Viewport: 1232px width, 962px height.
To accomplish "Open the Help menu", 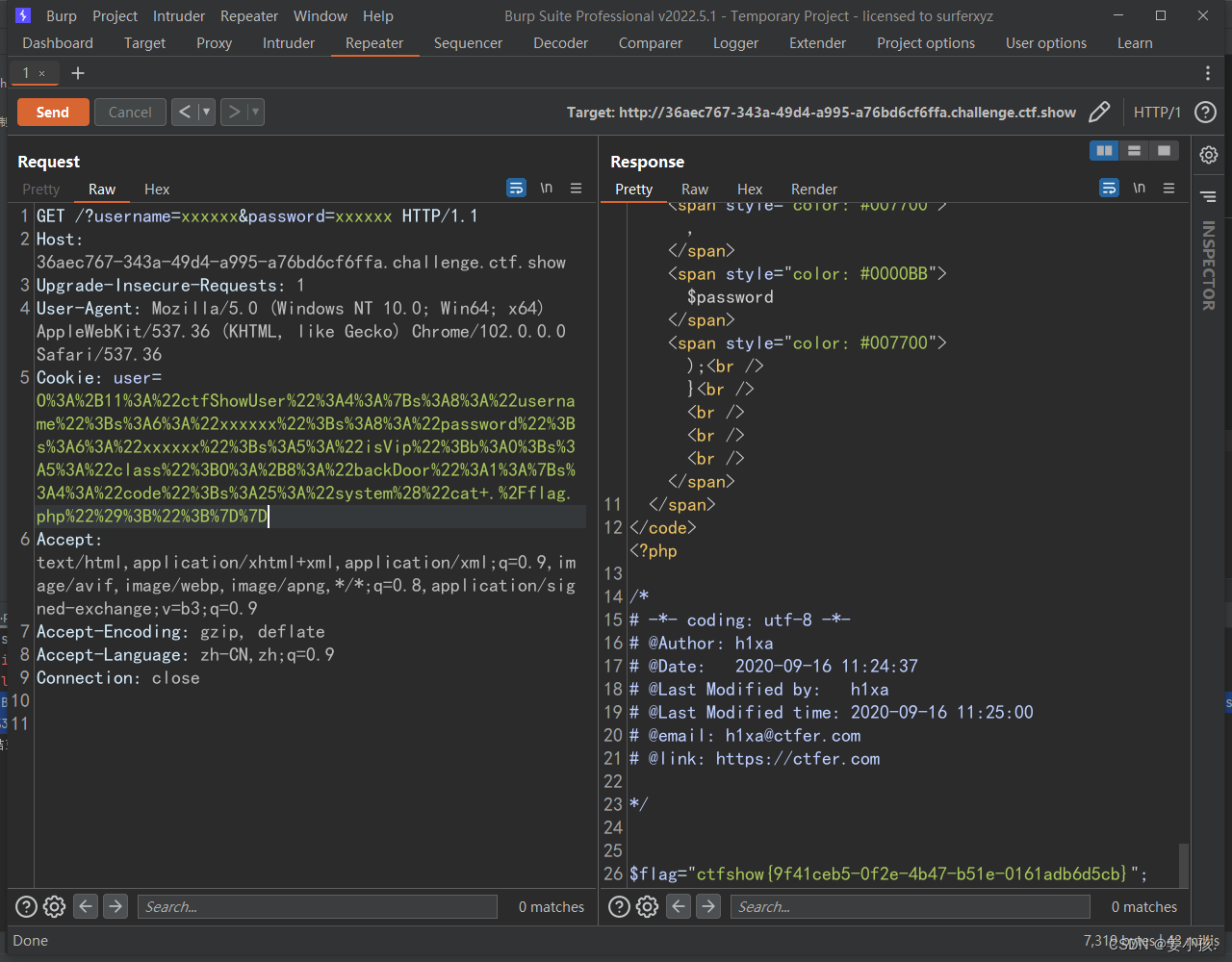I will pos(378,16).
